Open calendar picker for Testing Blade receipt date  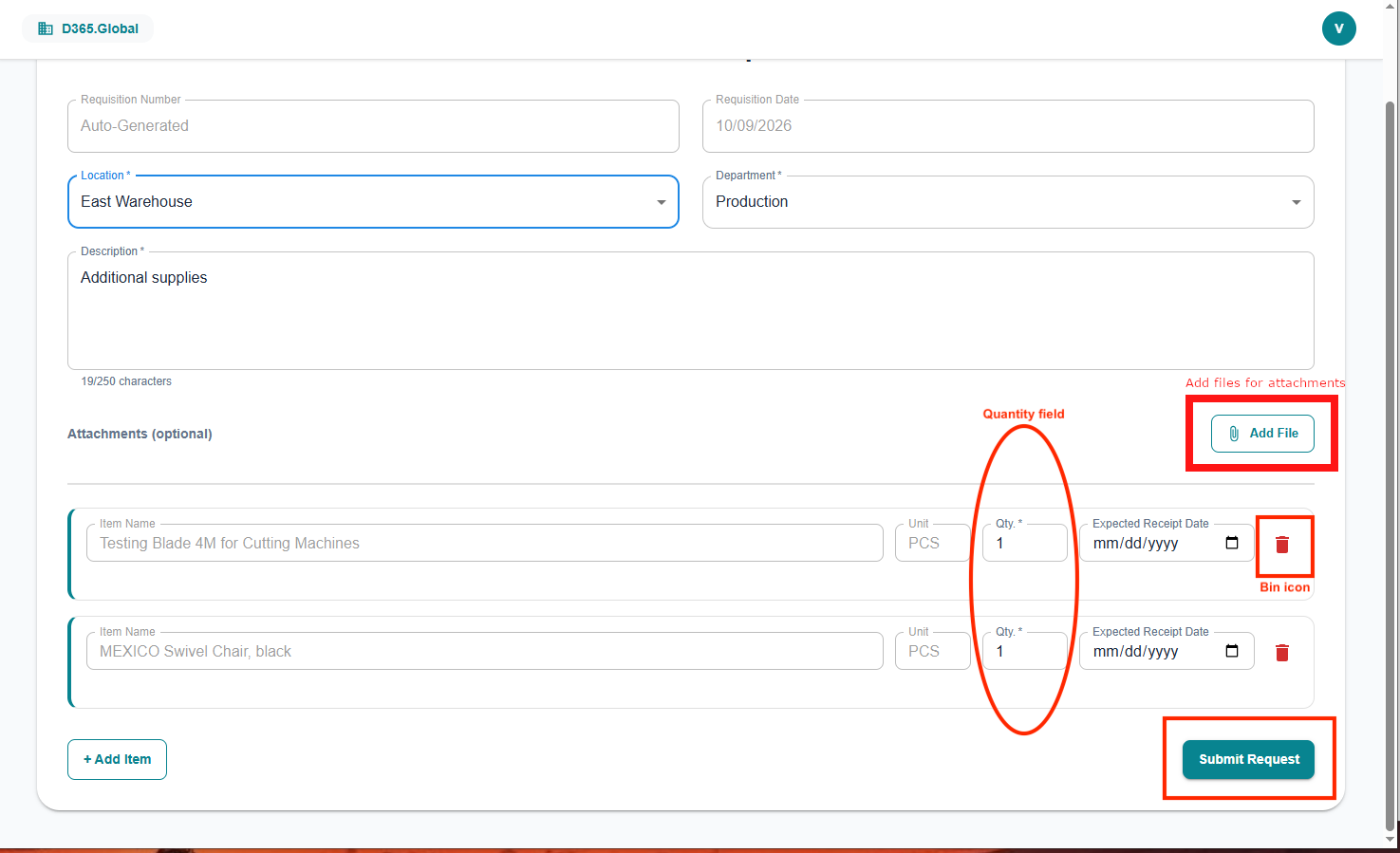1232,543
